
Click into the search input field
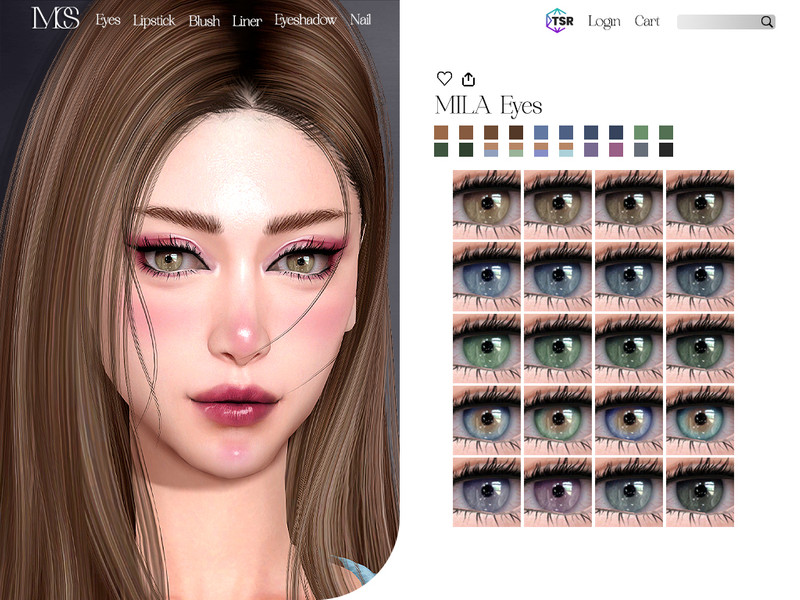click(x=717, y=22)
